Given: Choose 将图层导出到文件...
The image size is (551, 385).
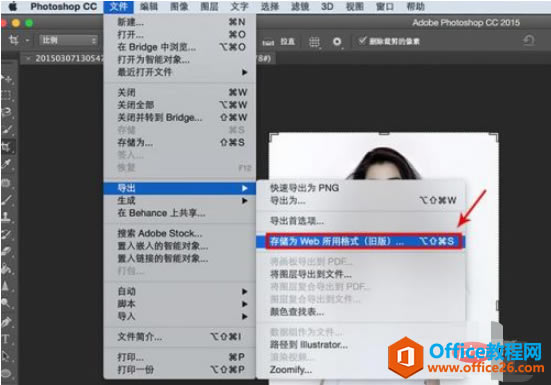Looking at the screenshot, I should (361, 274).
